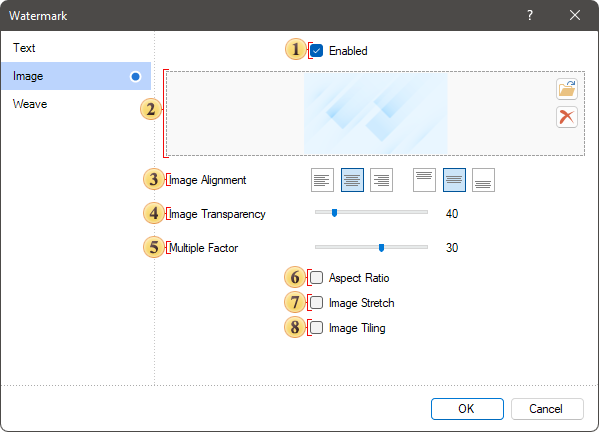Set vertical image alignment to top

424,180
